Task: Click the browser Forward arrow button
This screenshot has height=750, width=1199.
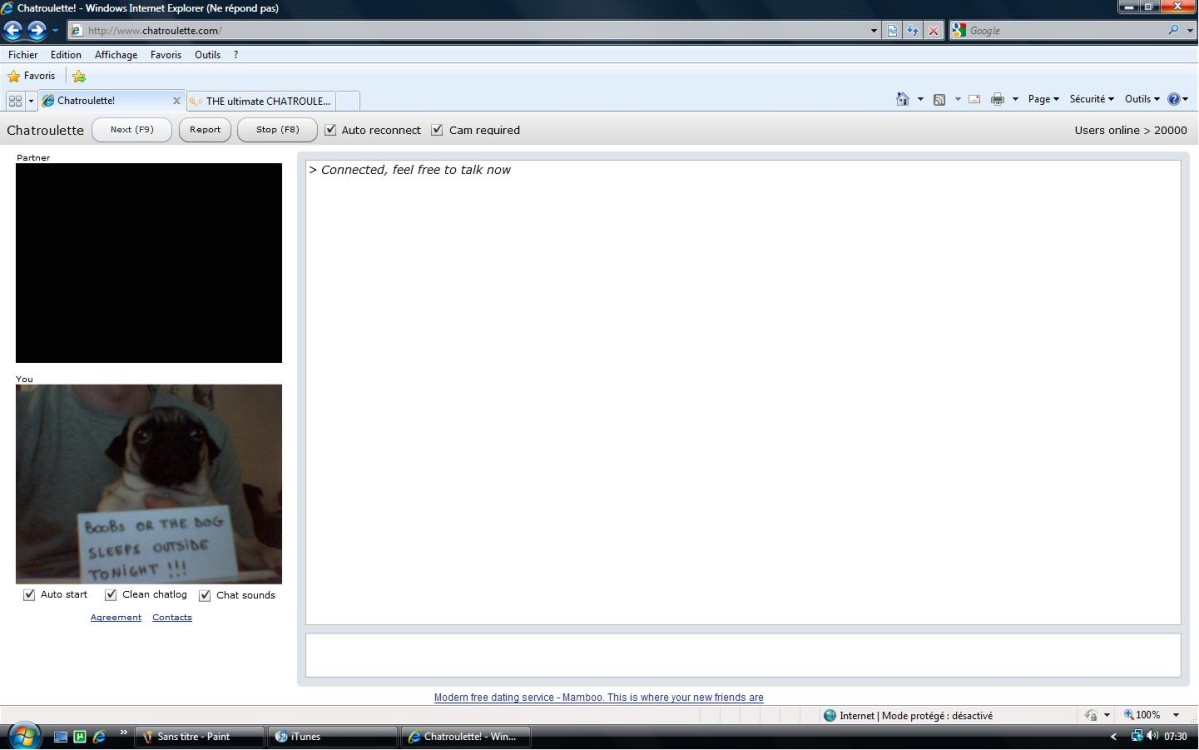Action: click(x=37, y=31)
